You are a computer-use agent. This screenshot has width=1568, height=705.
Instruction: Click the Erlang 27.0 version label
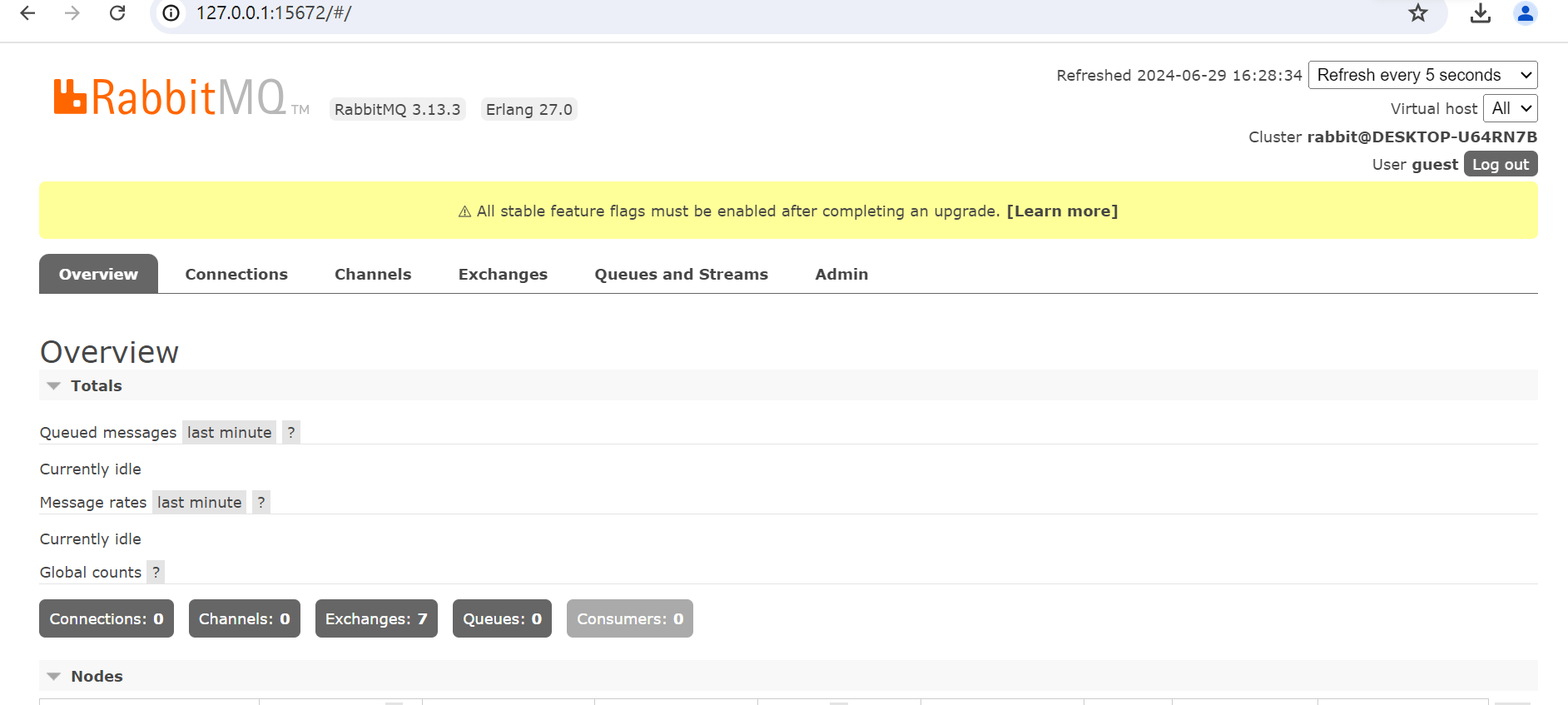coord(529,109)
